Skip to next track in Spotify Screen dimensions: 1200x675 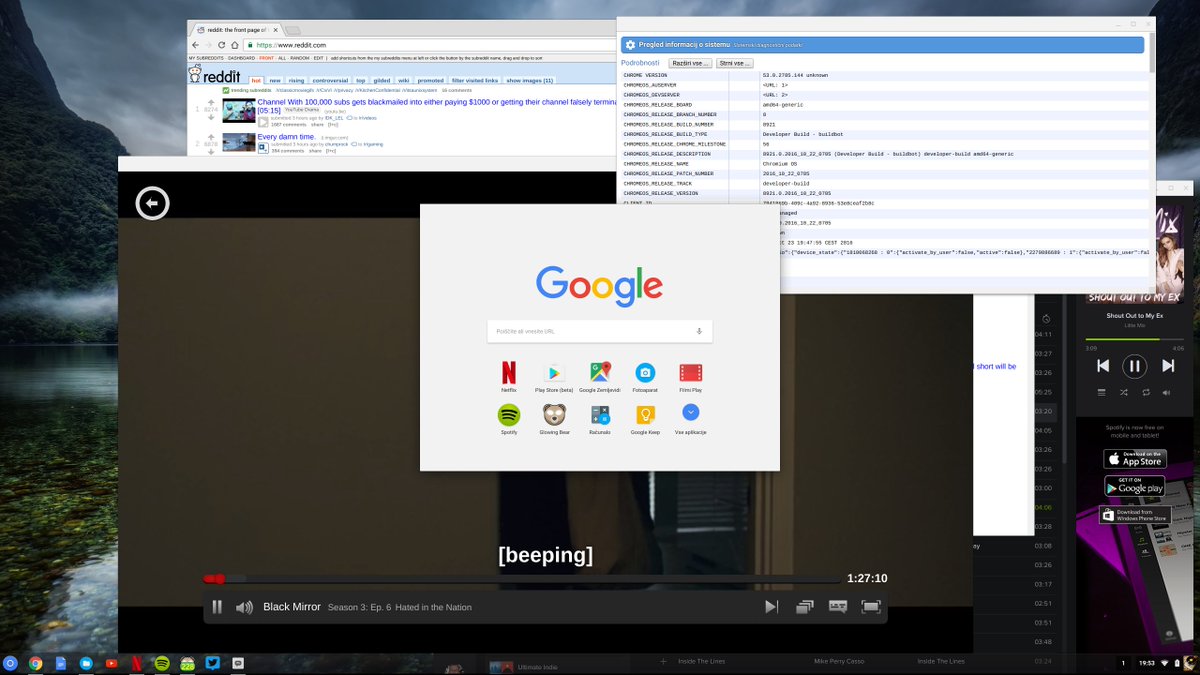[x=1167, y=366]
